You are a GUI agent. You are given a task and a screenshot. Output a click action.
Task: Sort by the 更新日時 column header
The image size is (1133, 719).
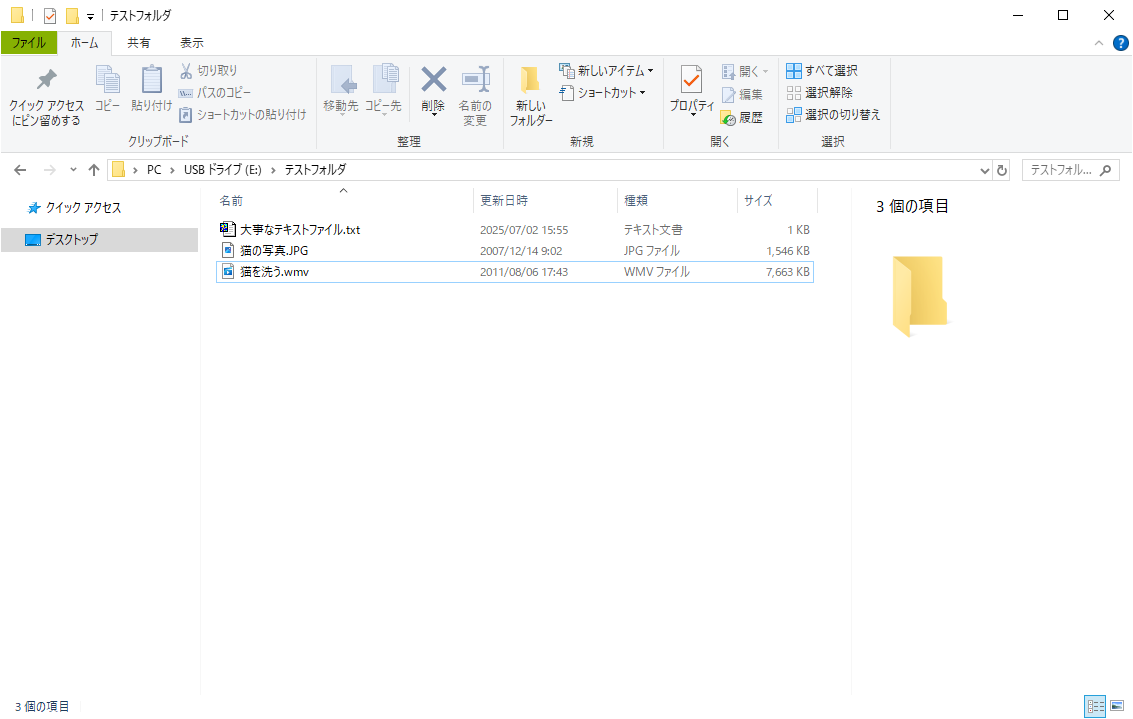coord(546,201)
